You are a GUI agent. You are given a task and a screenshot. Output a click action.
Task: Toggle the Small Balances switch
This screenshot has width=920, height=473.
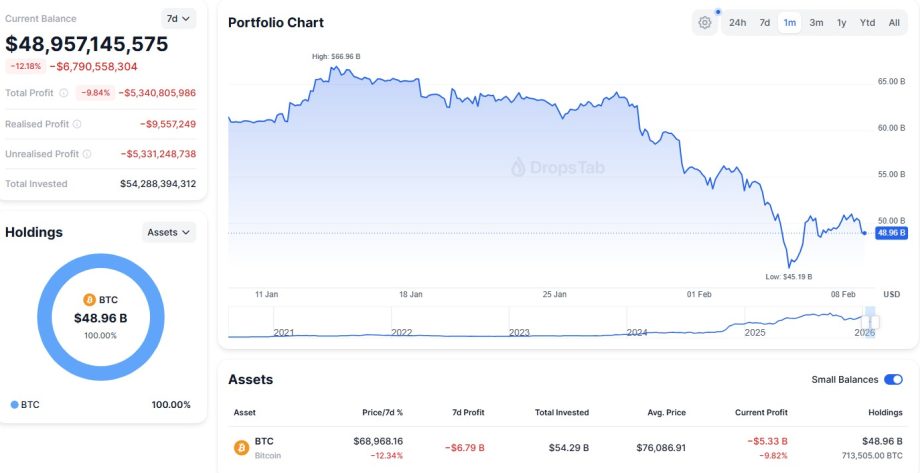click(x=893, y=380)
